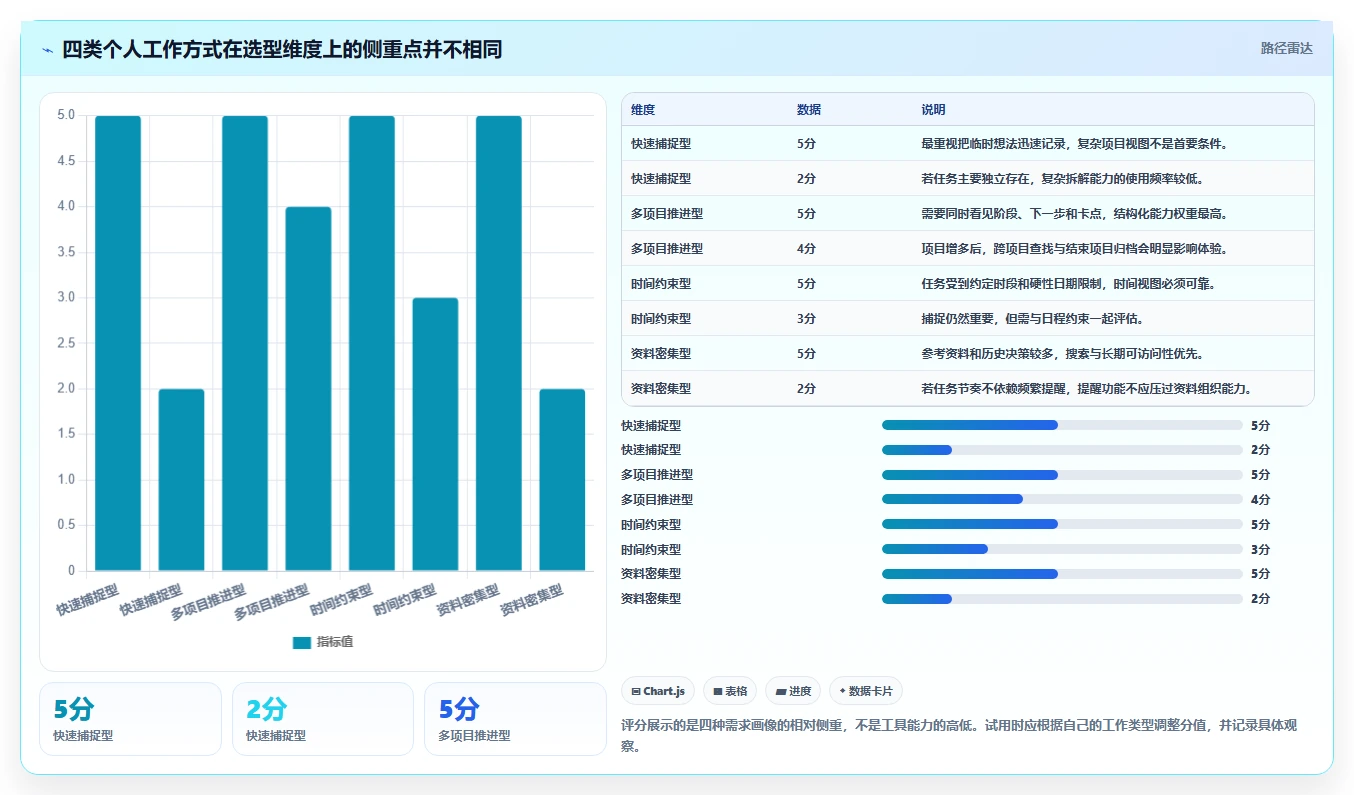Open the Chart.js chip
This screenshot has height=795, width=1354.
pyautogui.click(x=658, y=691)
